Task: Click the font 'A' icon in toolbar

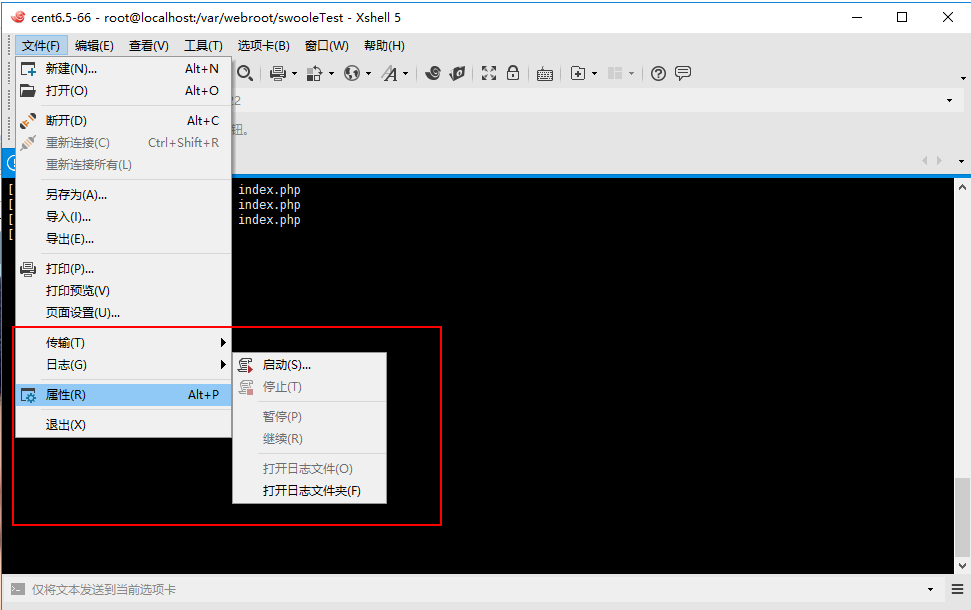Action: pyautogui.click(x=390, y=74)
